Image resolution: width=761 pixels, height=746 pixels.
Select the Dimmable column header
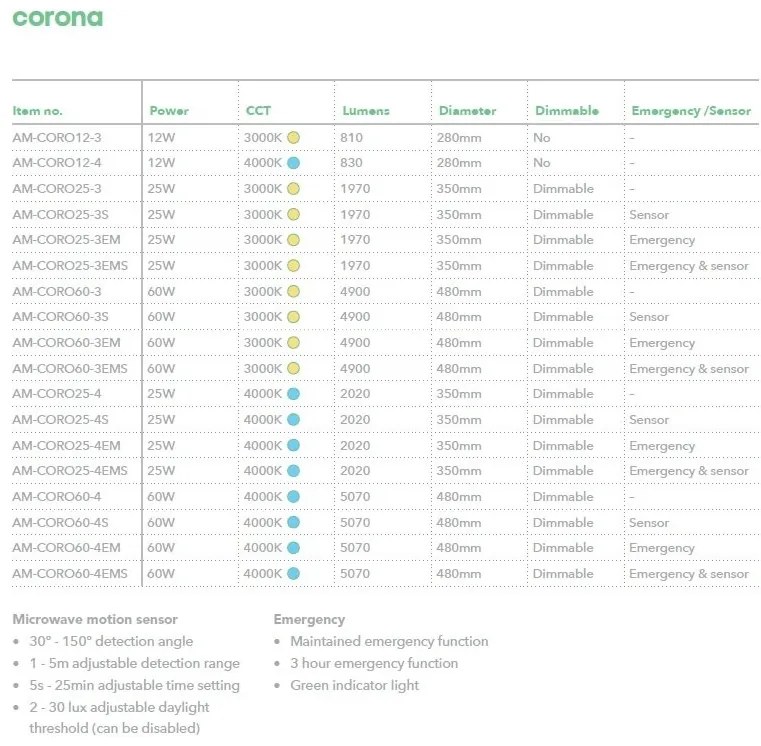567,111
